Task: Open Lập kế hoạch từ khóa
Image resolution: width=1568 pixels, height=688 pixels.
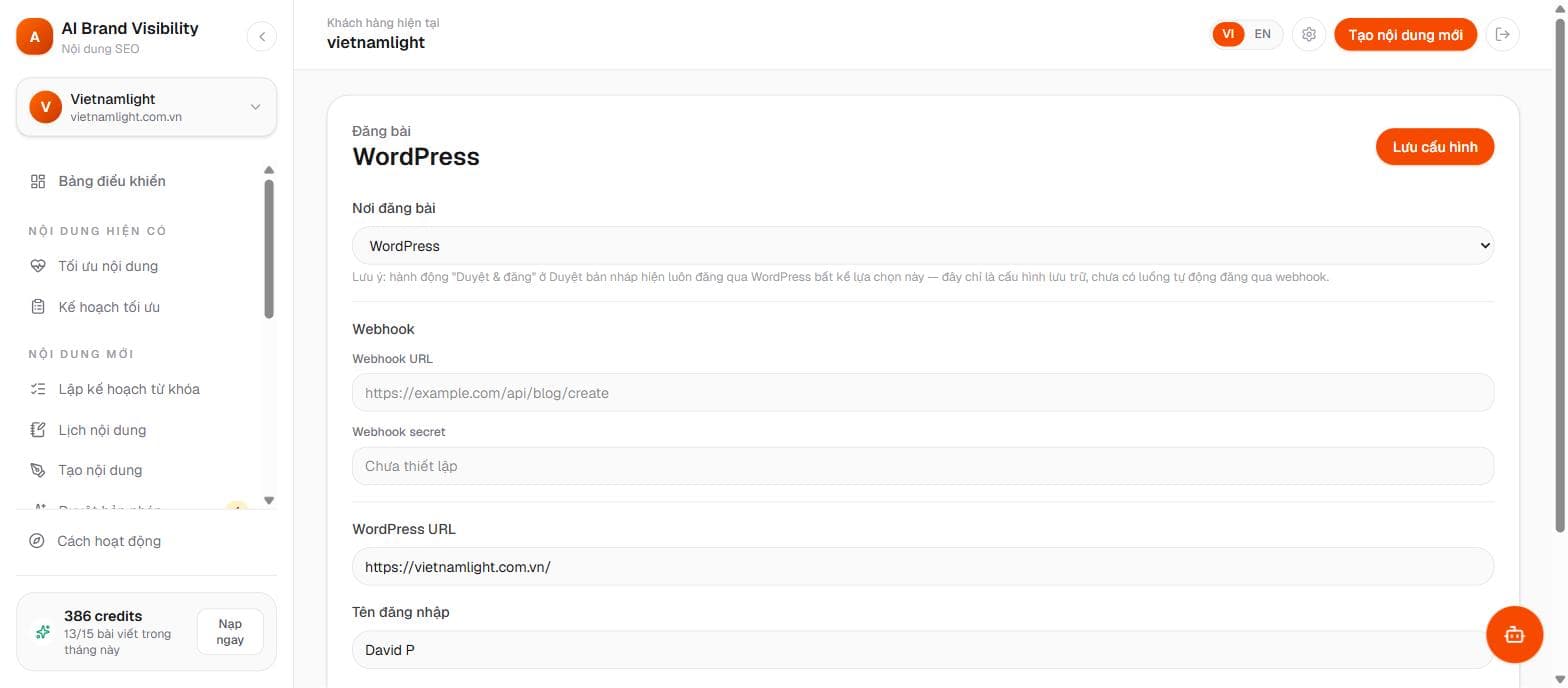Action: click(129, 389)
